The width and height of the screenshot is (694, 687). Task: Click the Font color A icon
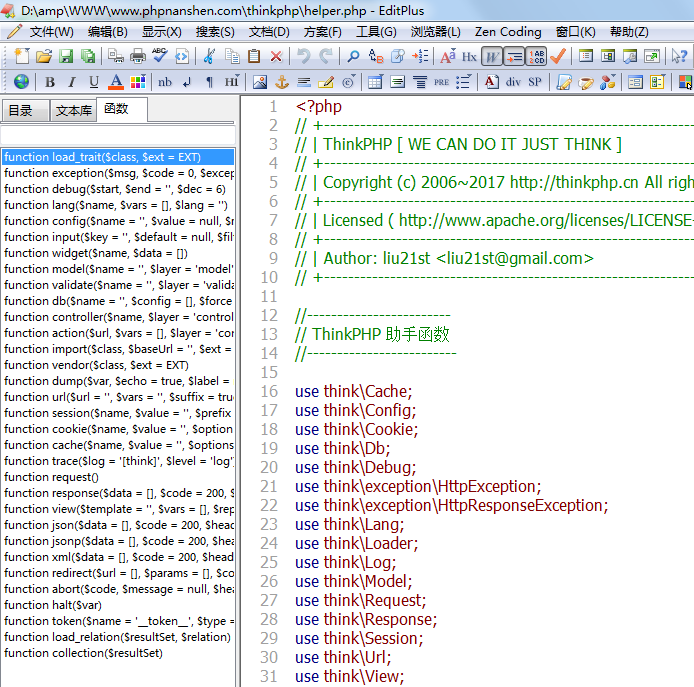116,82
